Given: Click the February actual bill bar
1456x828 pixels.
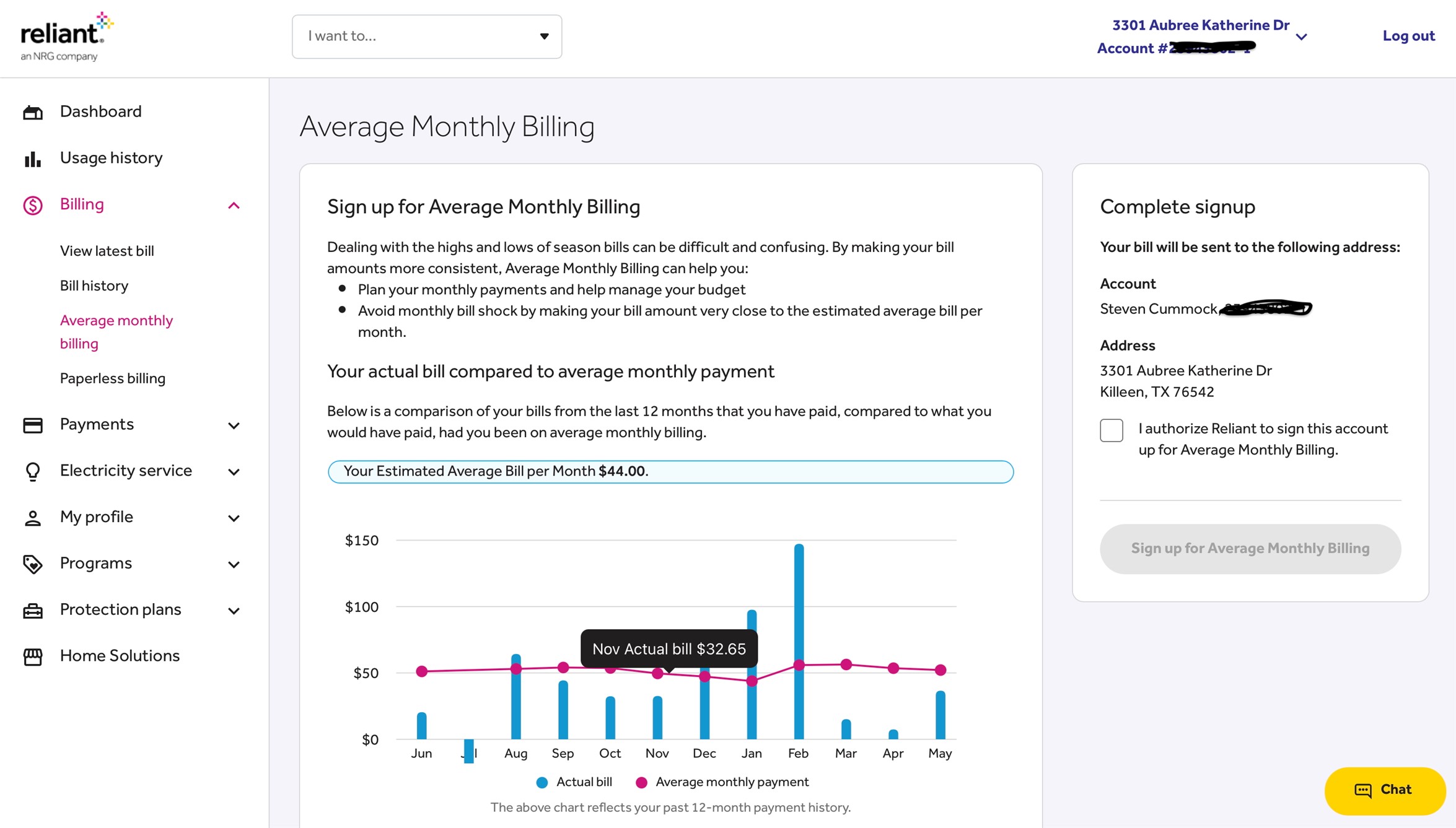Looking at the screenshot, I should coord(799,641).
